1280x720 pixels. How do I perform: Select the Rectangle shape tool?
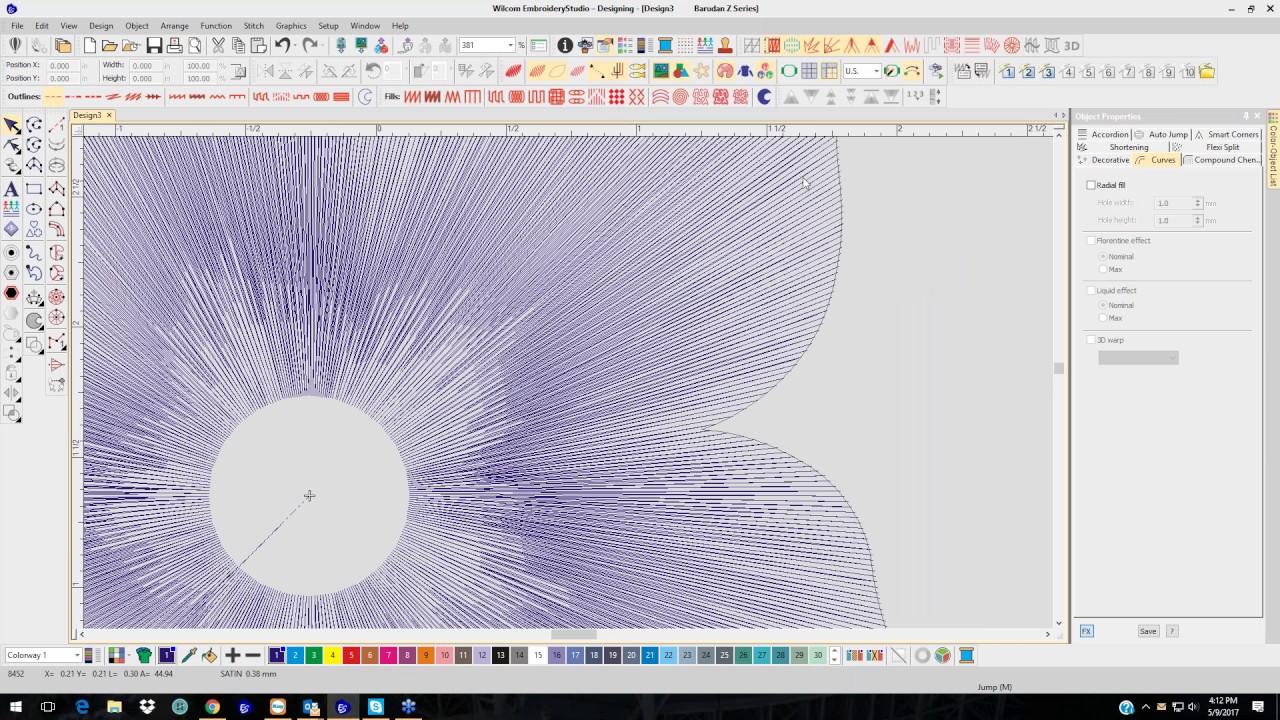pyautogui.click(x=34, y=189)
